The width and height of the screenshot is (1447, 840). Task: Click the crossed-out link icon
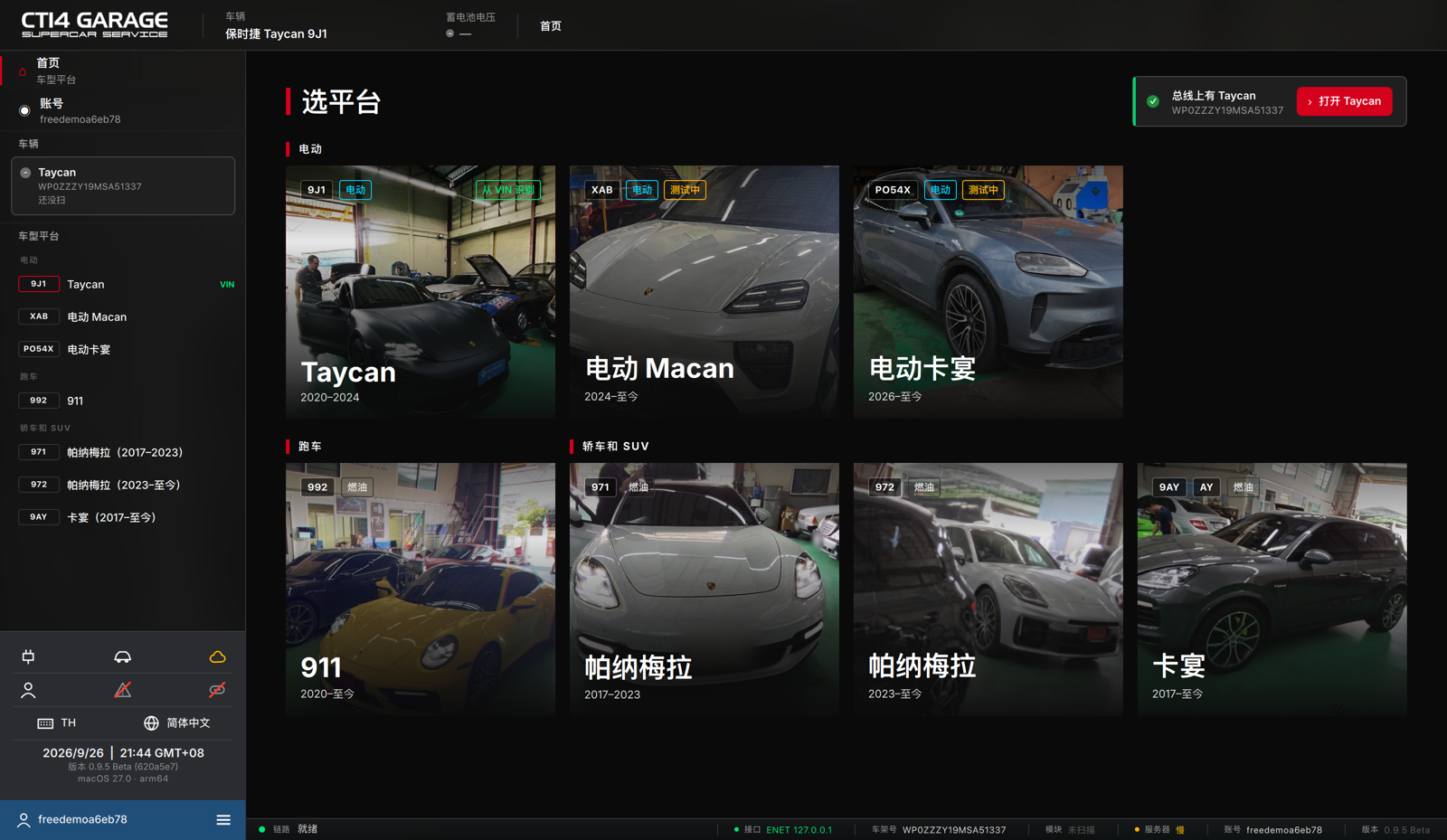(217, 690)
